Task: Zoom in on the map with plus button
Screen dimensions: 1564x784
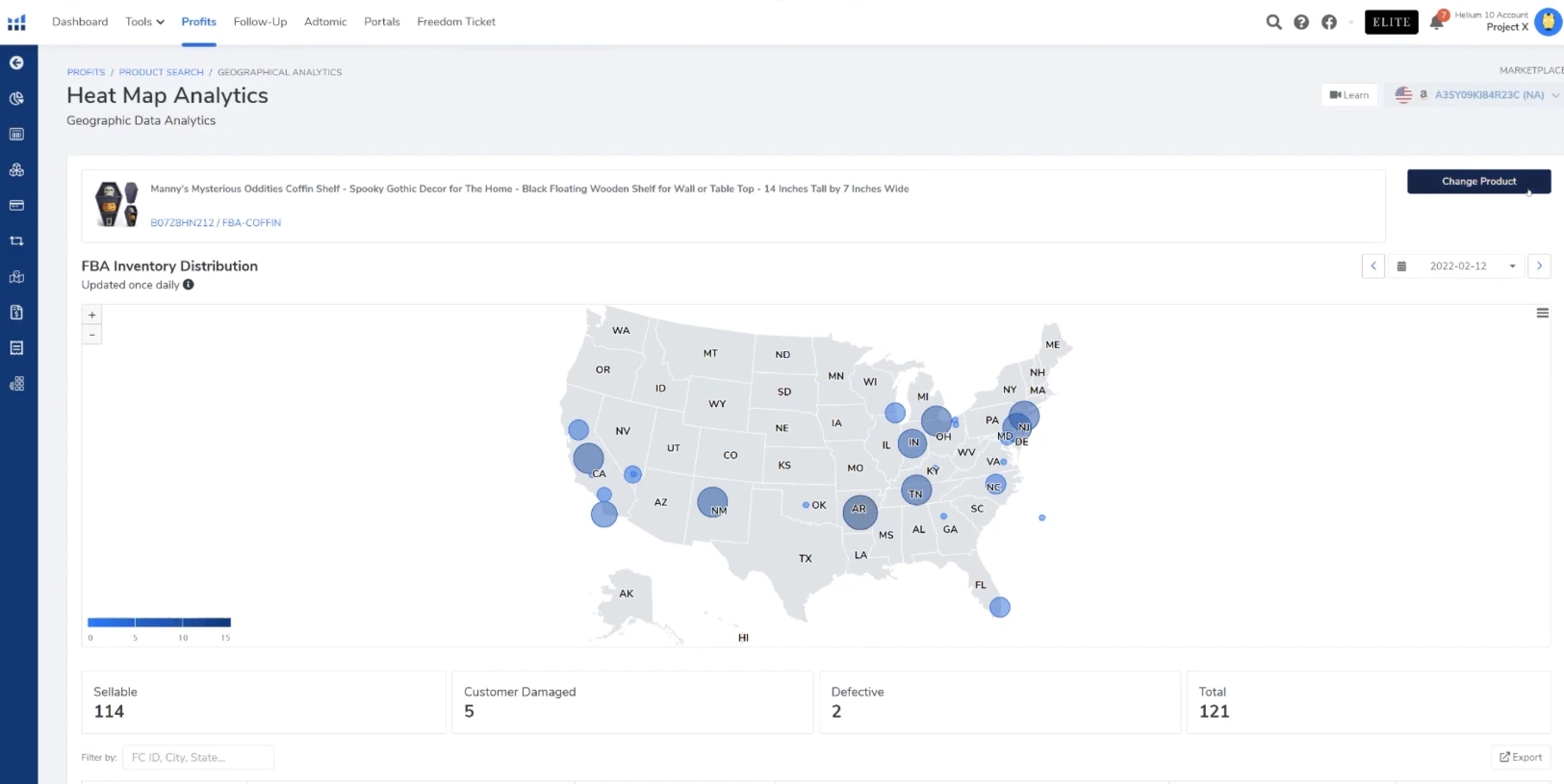Action: pos(92,315)
